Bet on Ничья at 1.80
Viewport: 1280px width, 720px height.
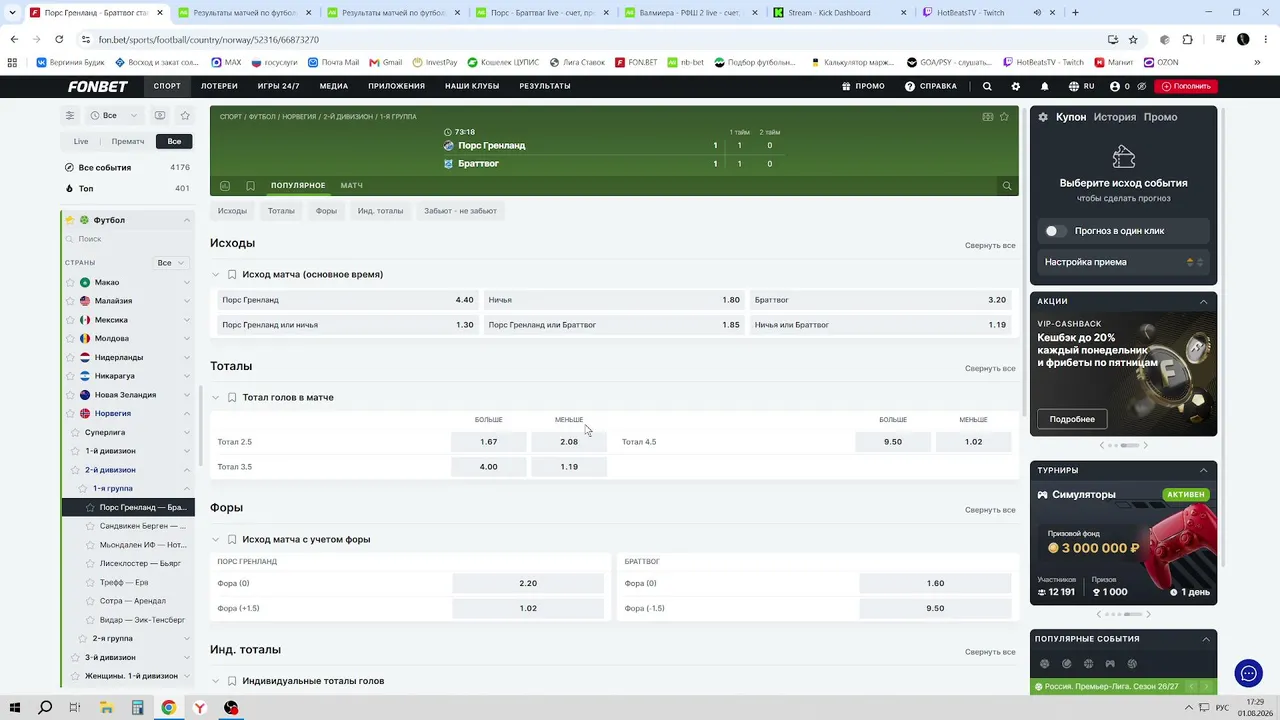coord(614,300)
